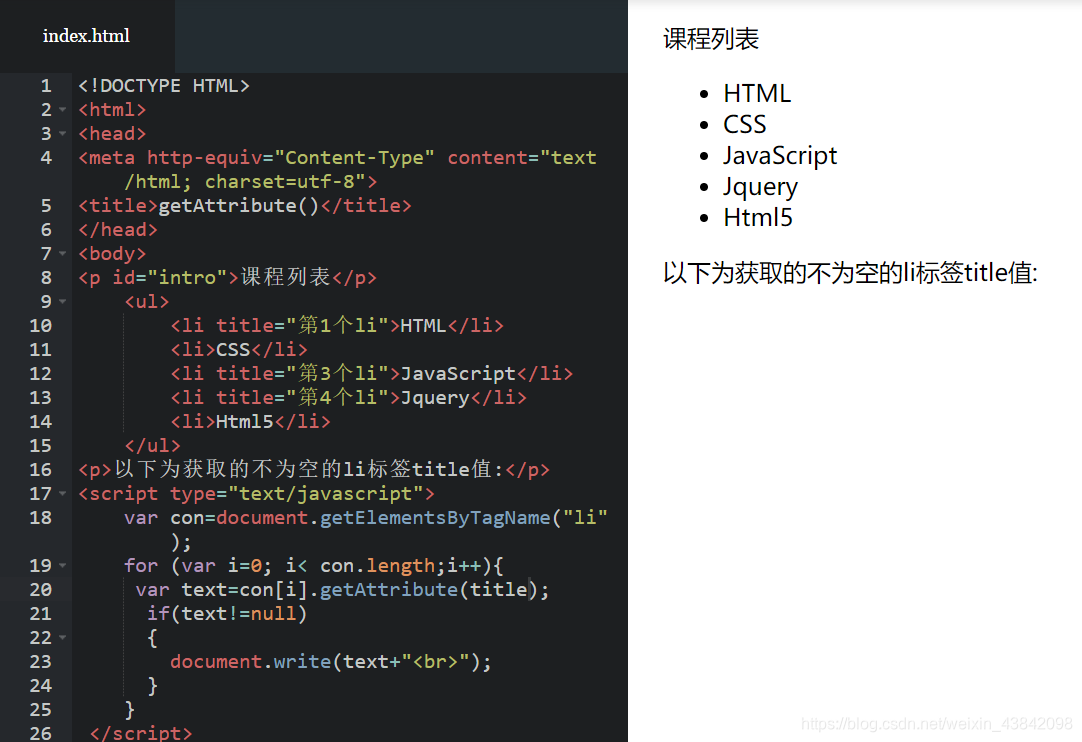Click getElementsByTagName in line 18
Viewport: 1082px width, 742px height.
(435, 518)
